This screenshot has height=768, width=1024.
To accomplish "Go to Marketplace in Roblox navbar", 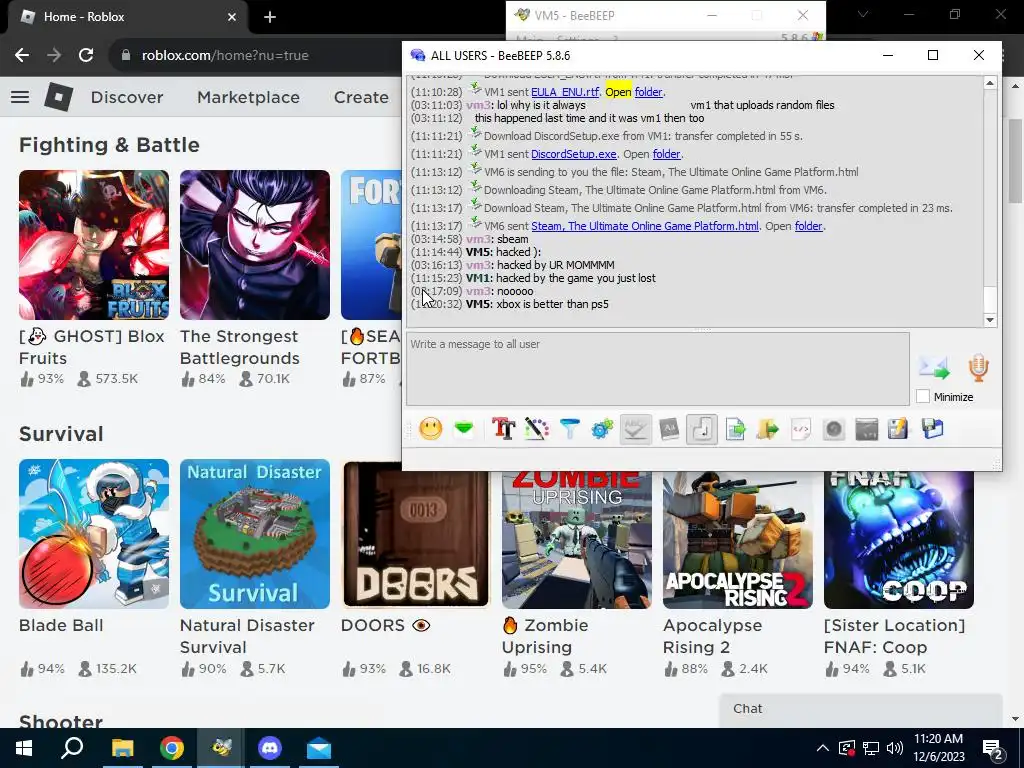I will click(x=248, y=97).
